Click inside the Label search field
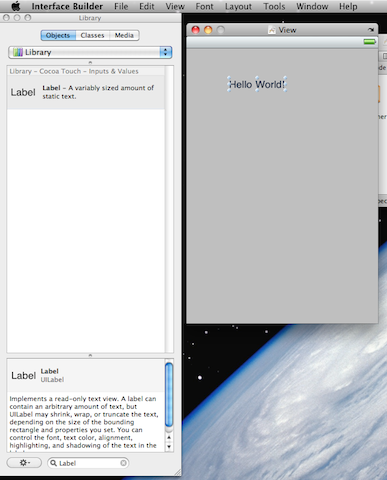Viewport: 387px width, 480px height. pyautogui.click(x=88, y=463)
